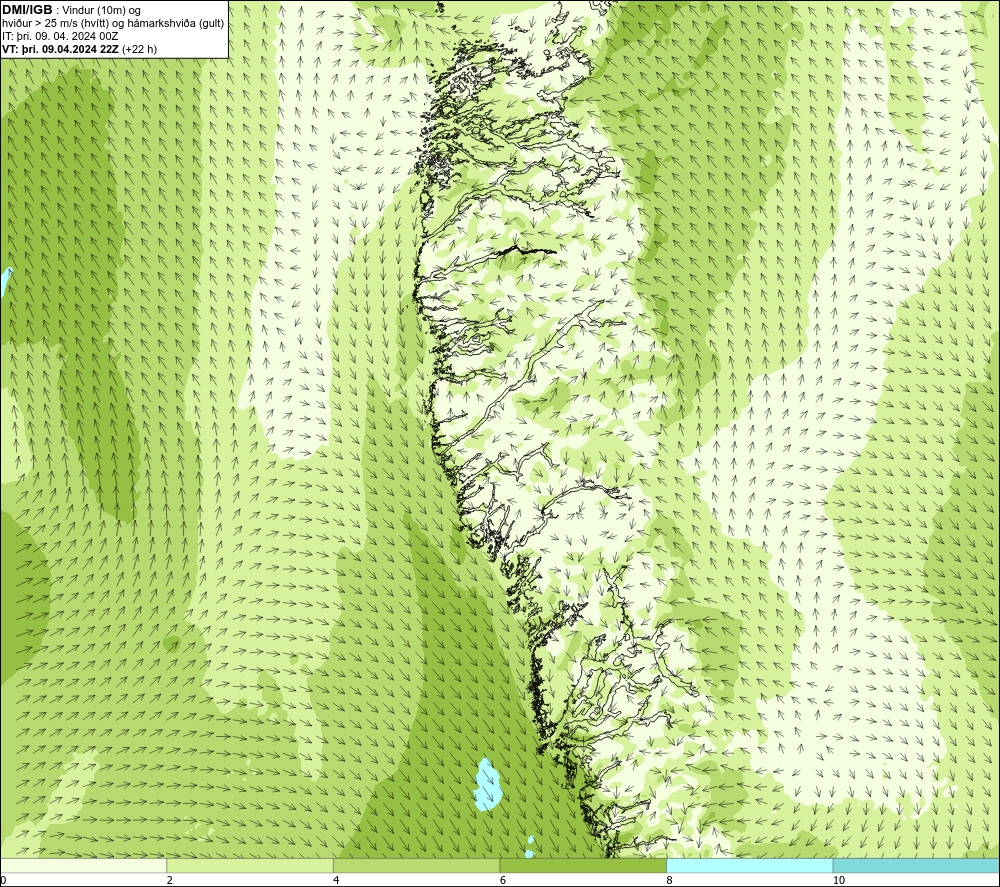This screenshot has height=887, width=1000.
Task: Click the small cyan patch at left map edge
Action: [6, 281]
